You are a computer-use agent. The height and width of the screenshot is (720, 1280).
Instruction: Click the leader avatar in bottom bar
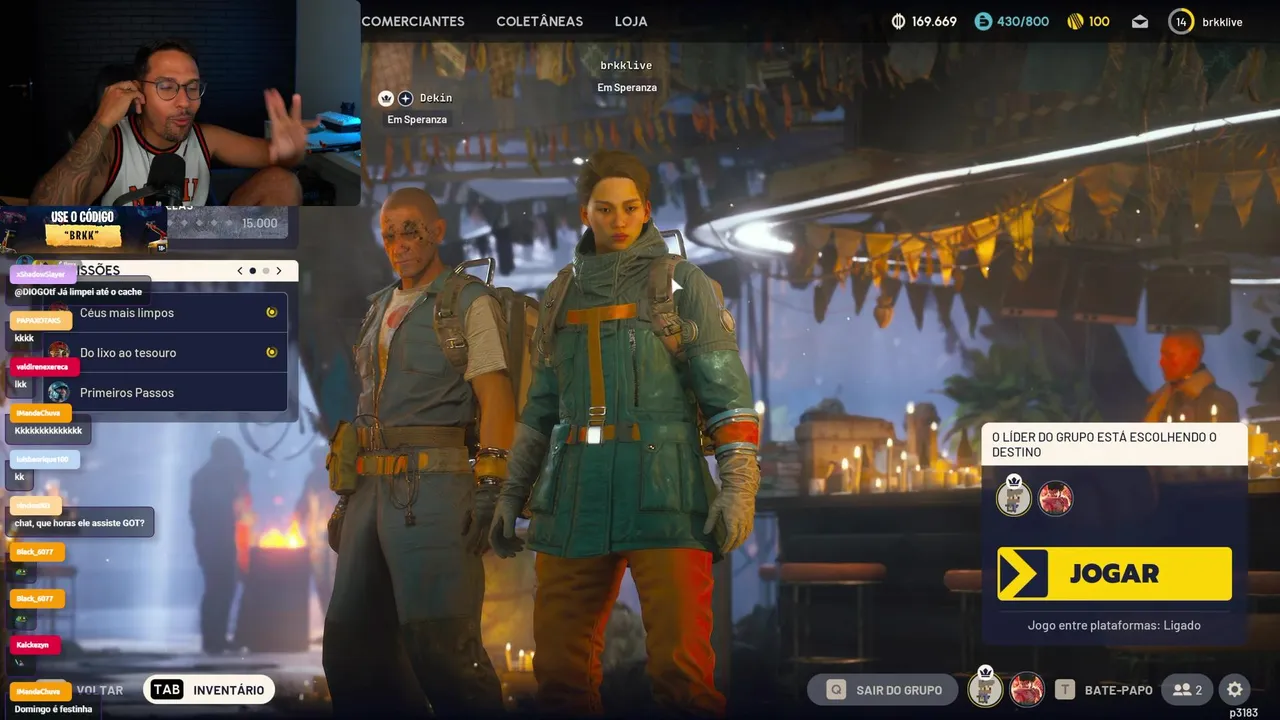tap(986, 689)
